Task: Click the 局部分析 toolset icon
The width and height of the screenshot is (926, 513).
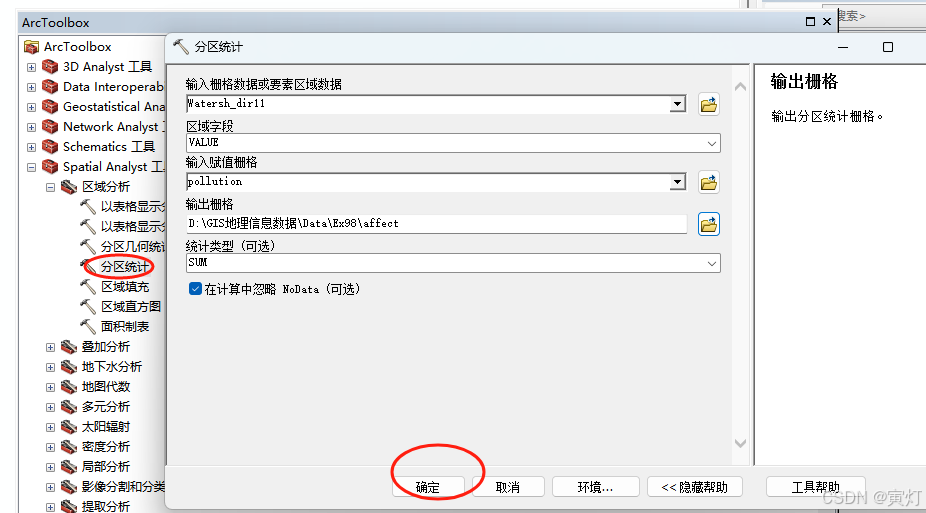Action: coord(69,467)
